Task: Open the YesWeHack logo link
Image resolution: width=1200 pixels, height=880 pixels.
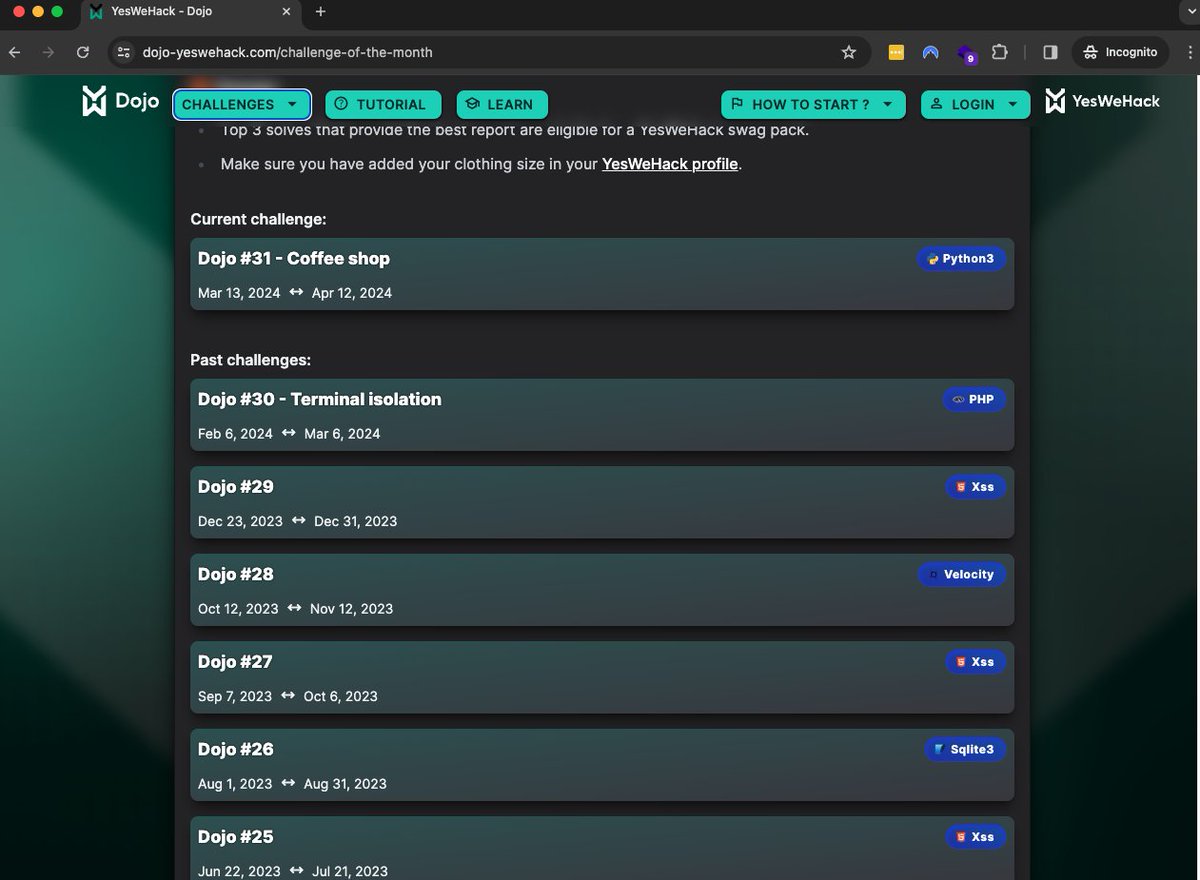Action: coord(1102,101)
